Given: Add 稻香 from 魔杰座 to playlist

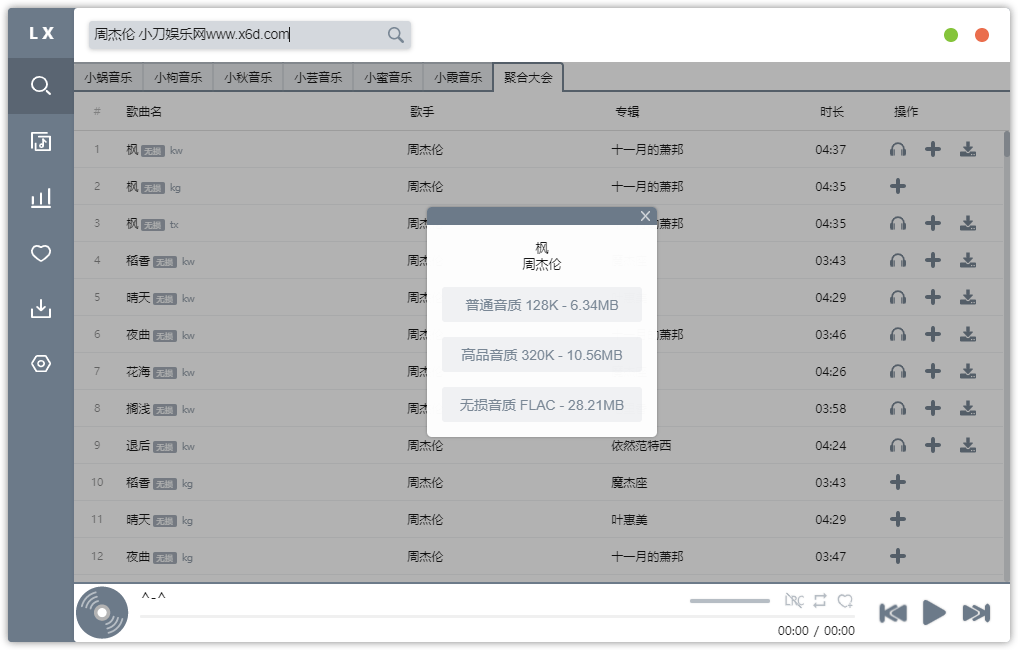Looking at the screenshot, I should (x=897, y=483).
